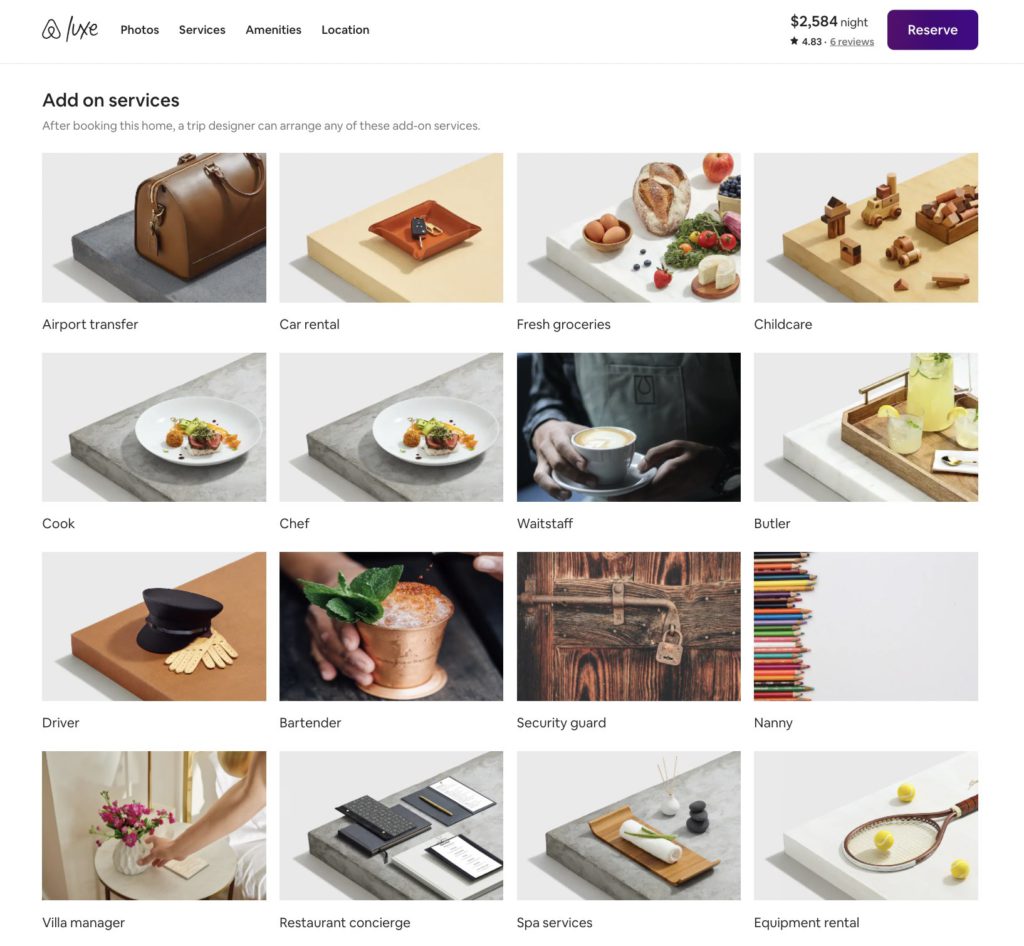Open the Butler lemonade tray image
Screen dimensions: 1024x946
tap(866, 428)
